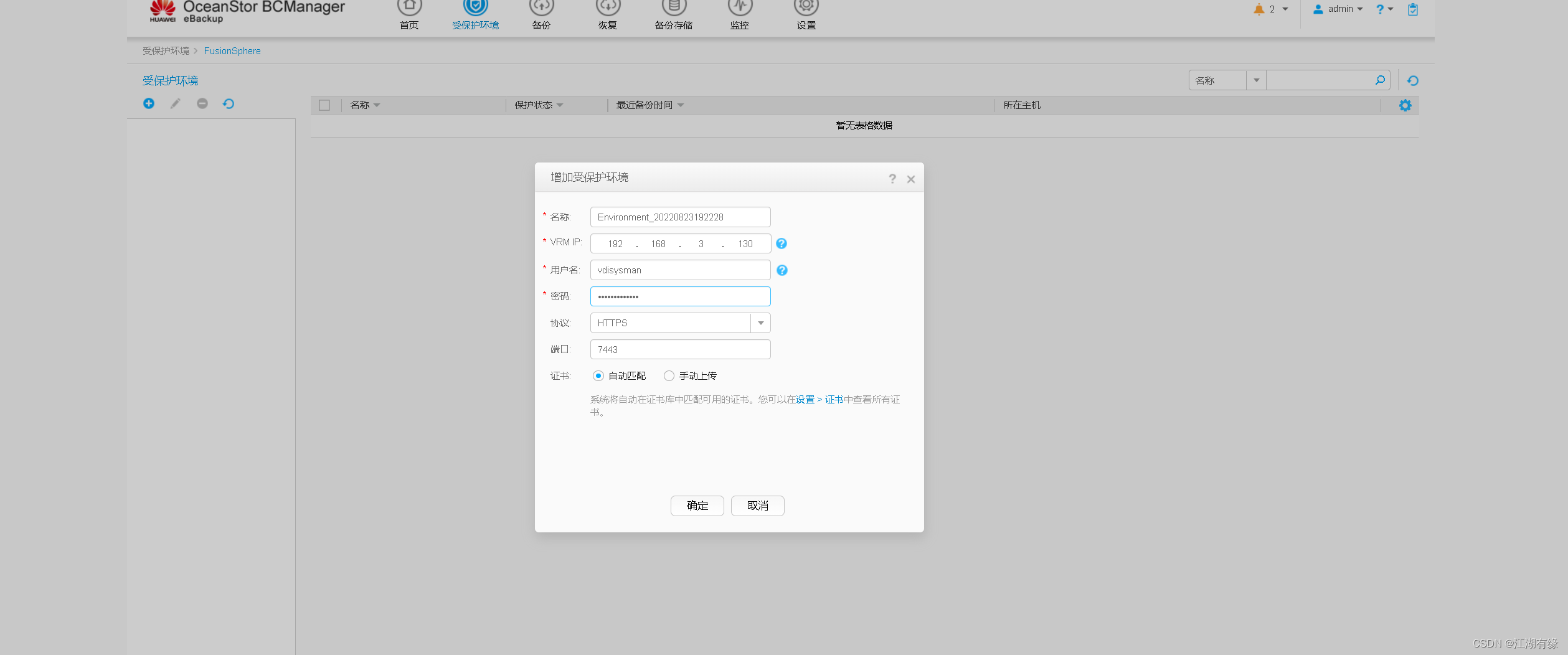Click the dialog question mark help icon
Image resolution: width=1568 pixels, height=655 pixels.
point(892,179)
